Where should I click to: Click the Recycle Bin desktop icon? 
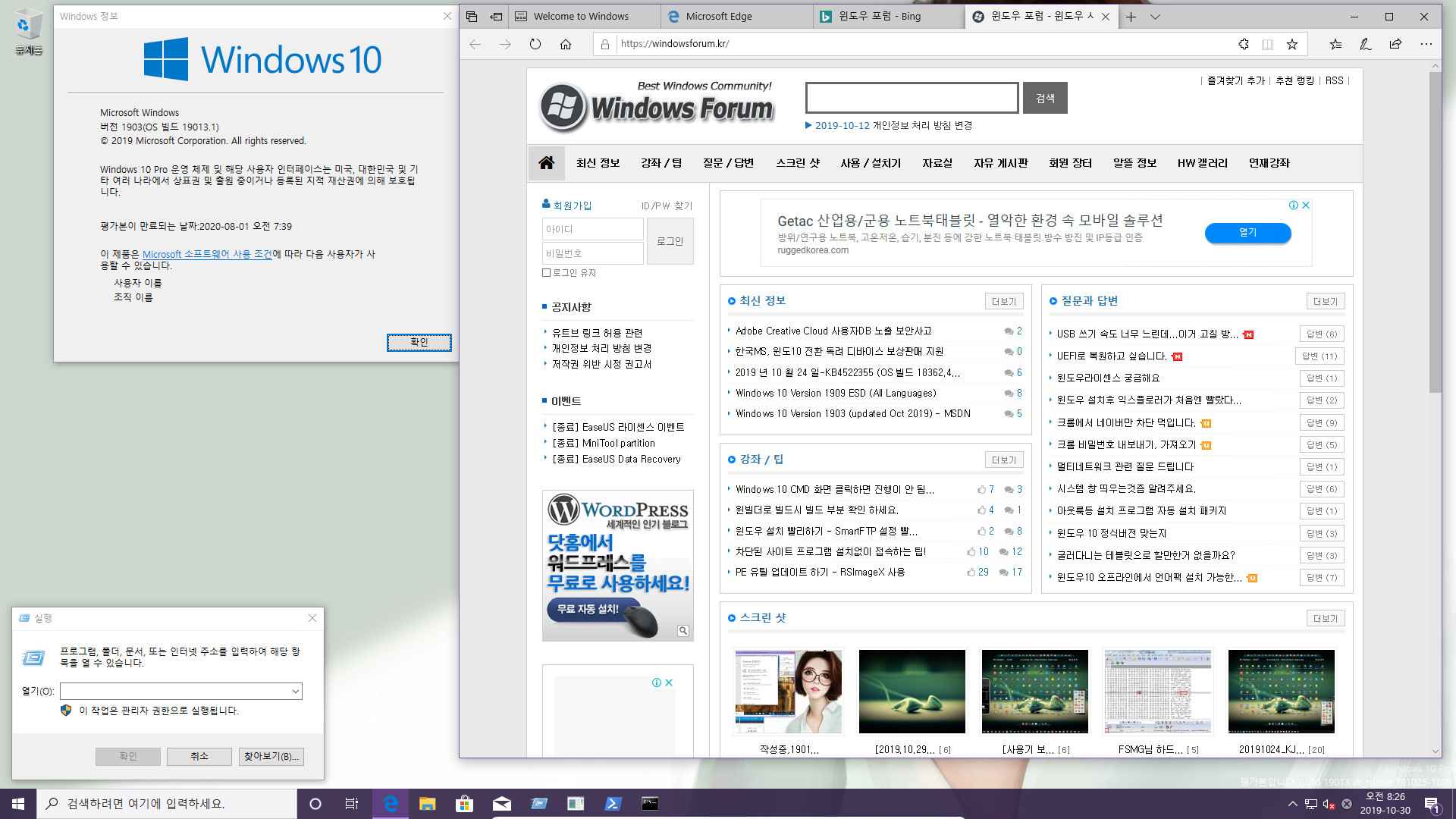click(x=28, y=32)
